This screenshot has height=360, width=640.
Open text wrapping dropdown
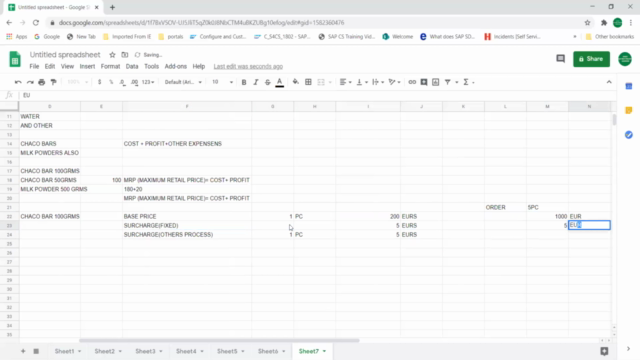point(378,82)
